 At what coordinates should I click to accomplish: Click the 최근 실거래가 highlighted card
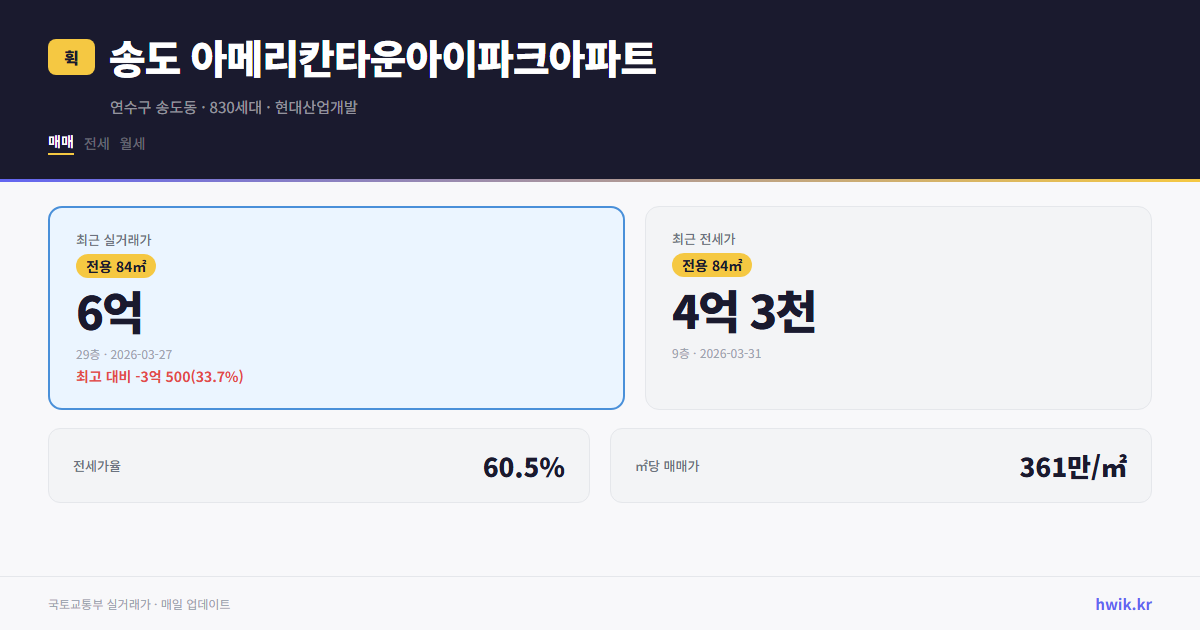(x=335, y=307)
